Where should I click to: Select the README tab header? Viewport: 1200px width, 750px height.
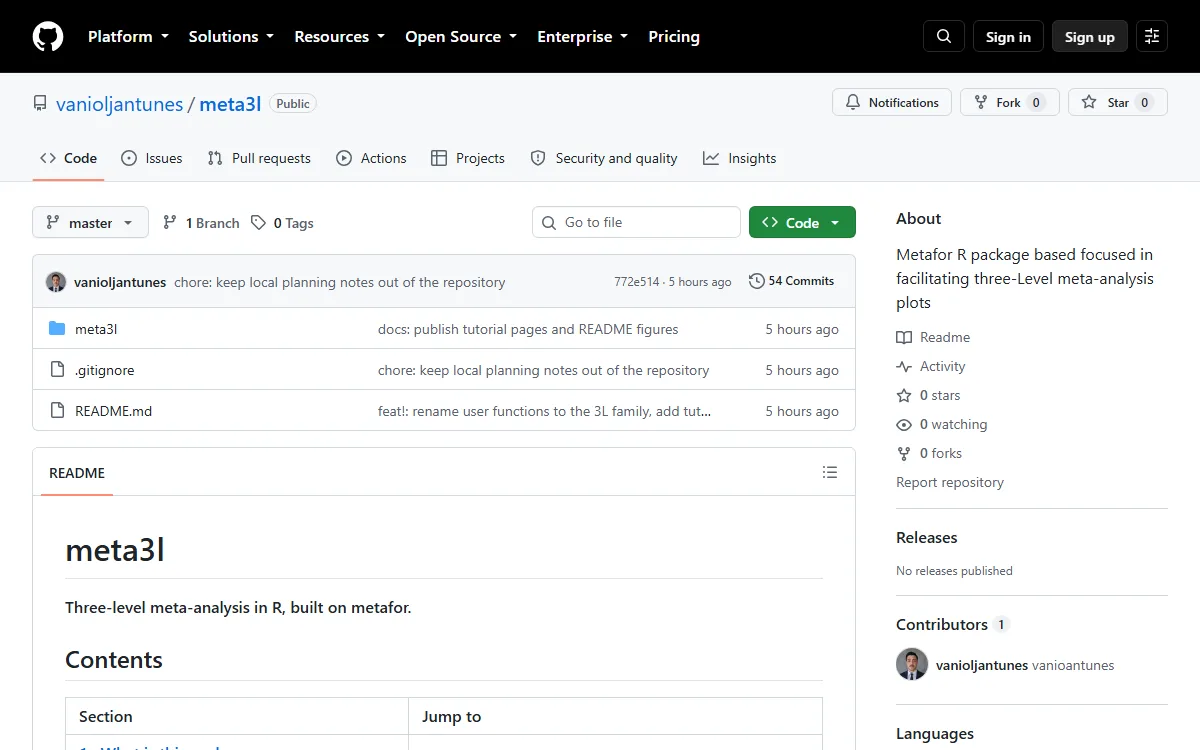[77, 473]
